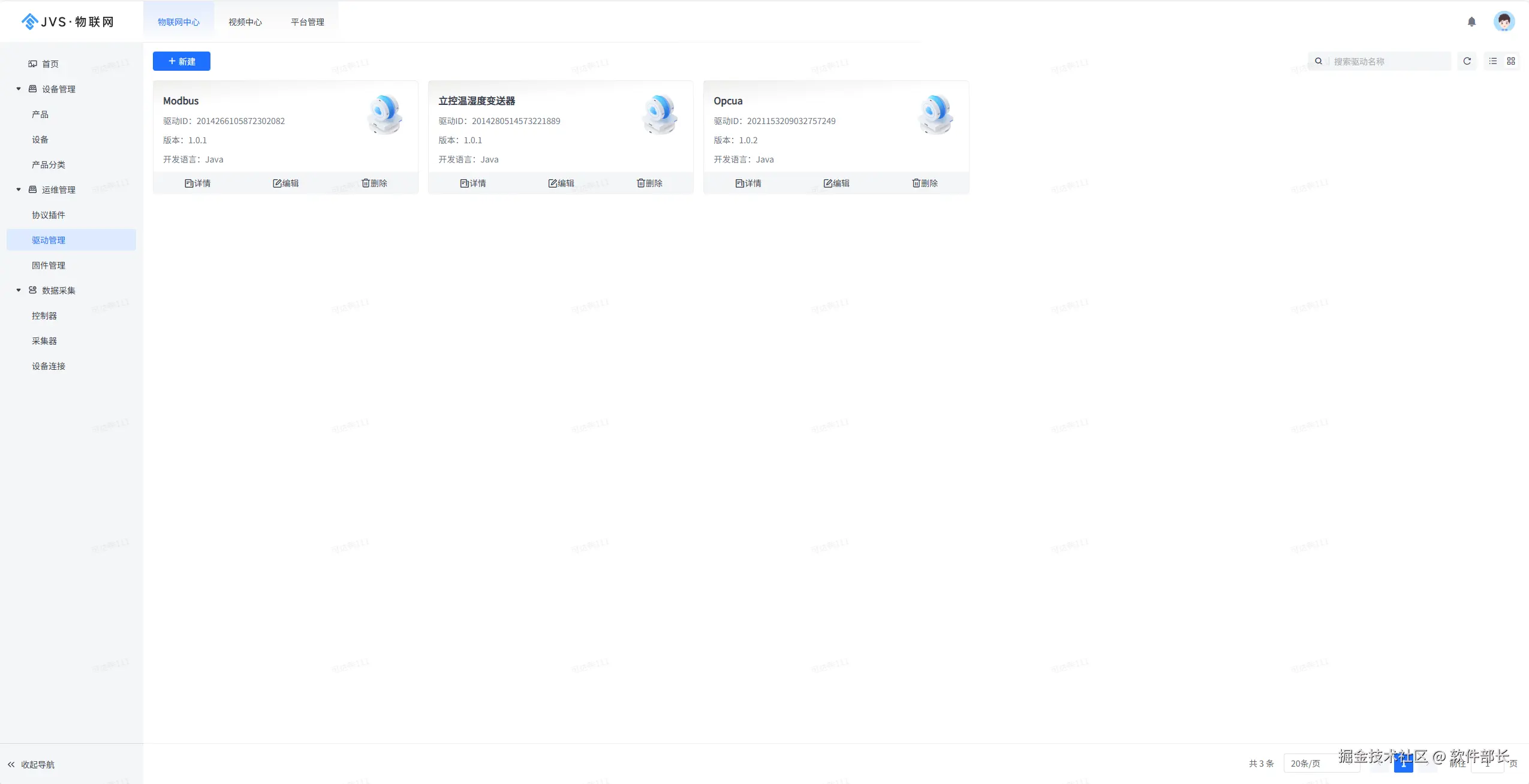Open details of 立控温湿度变送器 driver
The height and width of the screenshot is (784, 1529).
click(472, 183)
